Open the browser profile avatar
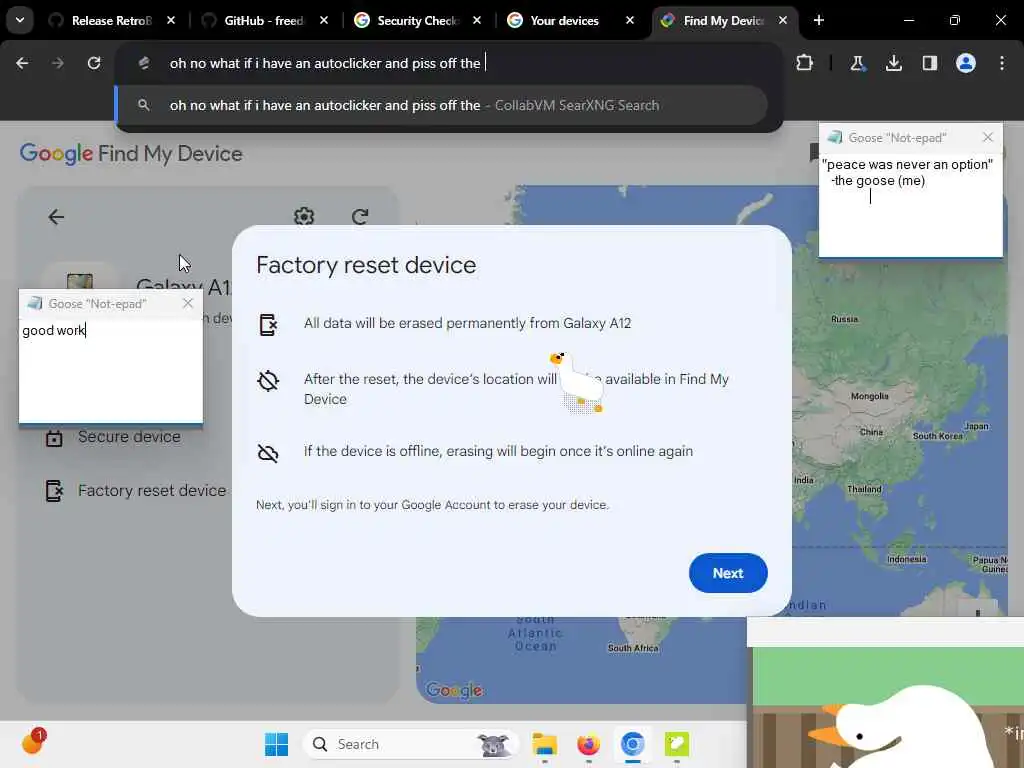 965,63
